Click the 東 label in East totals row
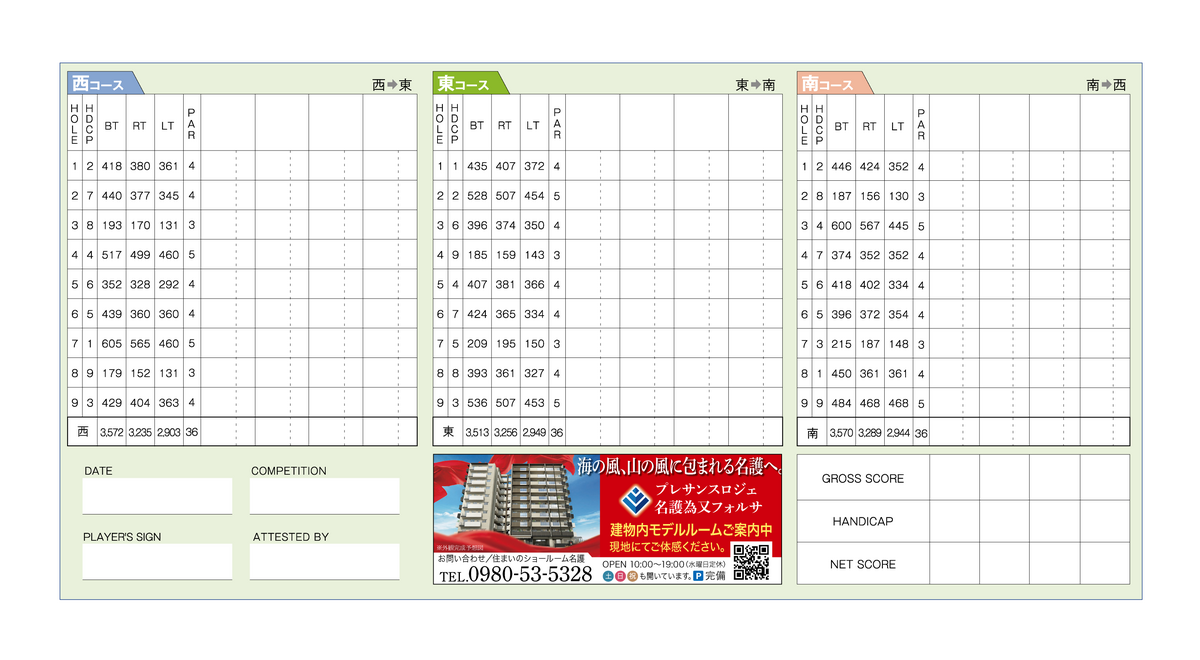Screen dimensions: 1200x660 [x=449, y=433]
